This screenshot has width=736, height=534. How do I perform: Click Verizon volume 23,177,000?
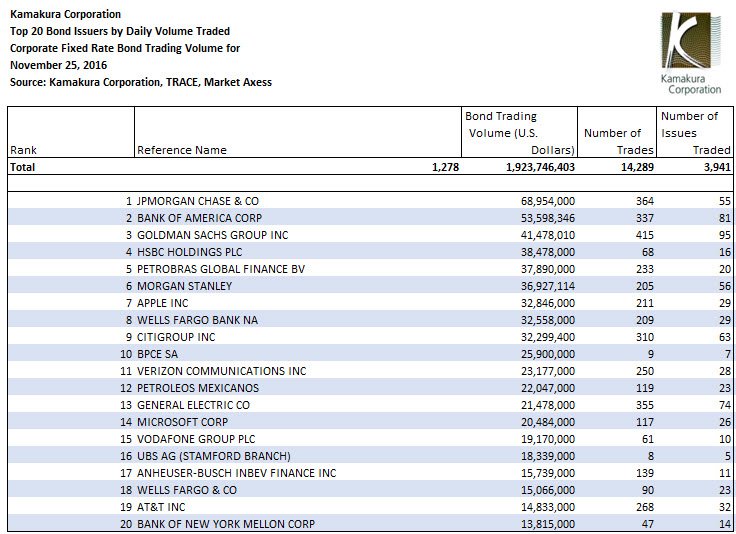[x=548, y=371]
